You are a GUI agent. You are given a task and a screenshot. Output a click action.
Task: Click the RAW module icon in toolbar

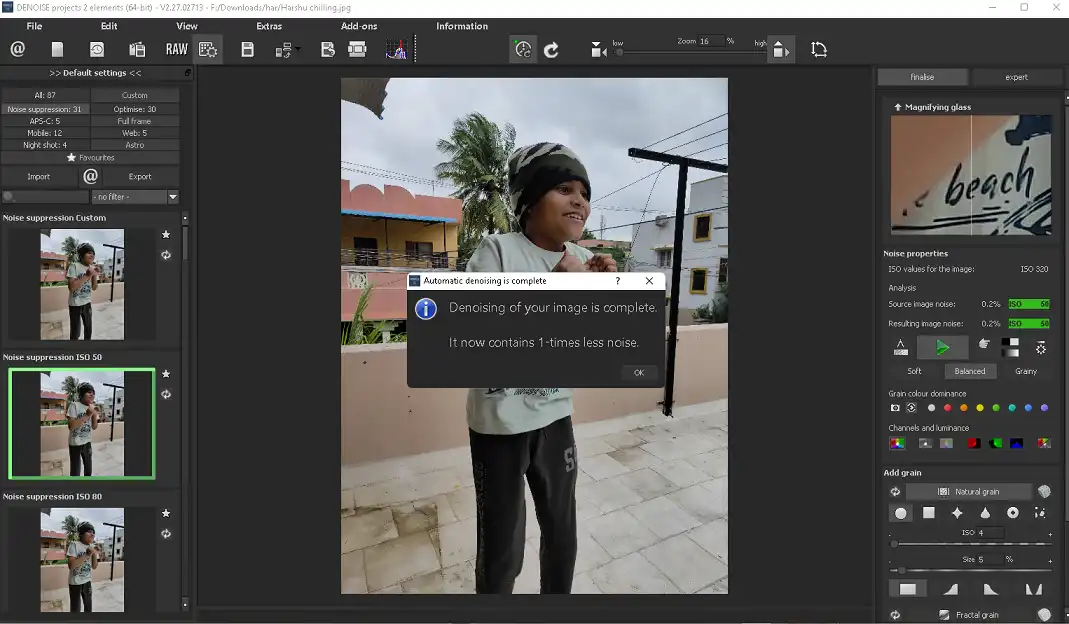[x=176, y=49]
